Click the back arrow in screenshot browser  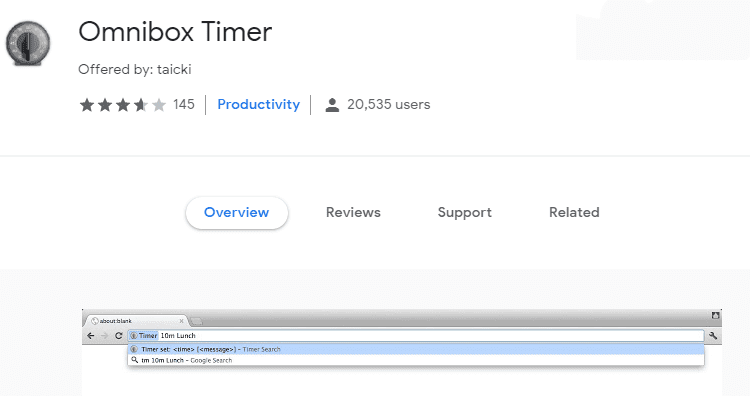pyautogui.click(x=90, y=336)
